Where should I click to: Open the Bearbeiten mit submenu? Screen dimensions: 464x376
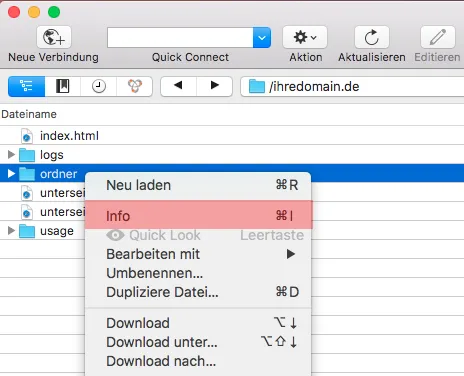(198, 254)
